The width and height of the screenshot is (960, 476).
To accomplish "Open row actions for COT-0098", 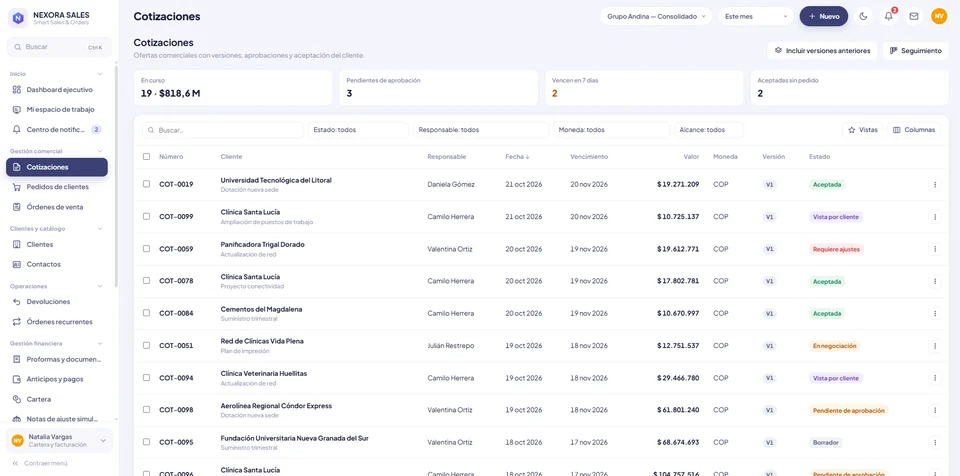I will (x=934, y=410).
